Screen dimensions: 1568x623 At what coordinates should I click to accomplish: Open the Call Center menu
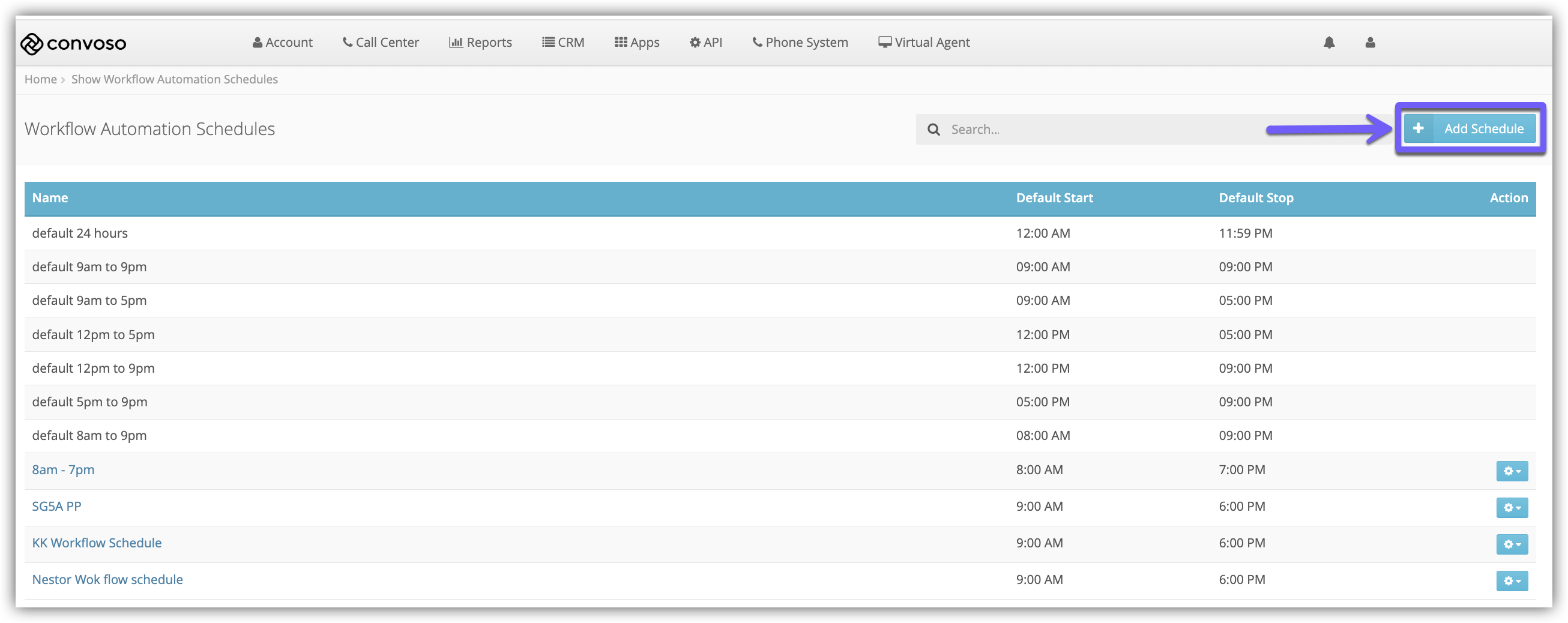point(381,43)
